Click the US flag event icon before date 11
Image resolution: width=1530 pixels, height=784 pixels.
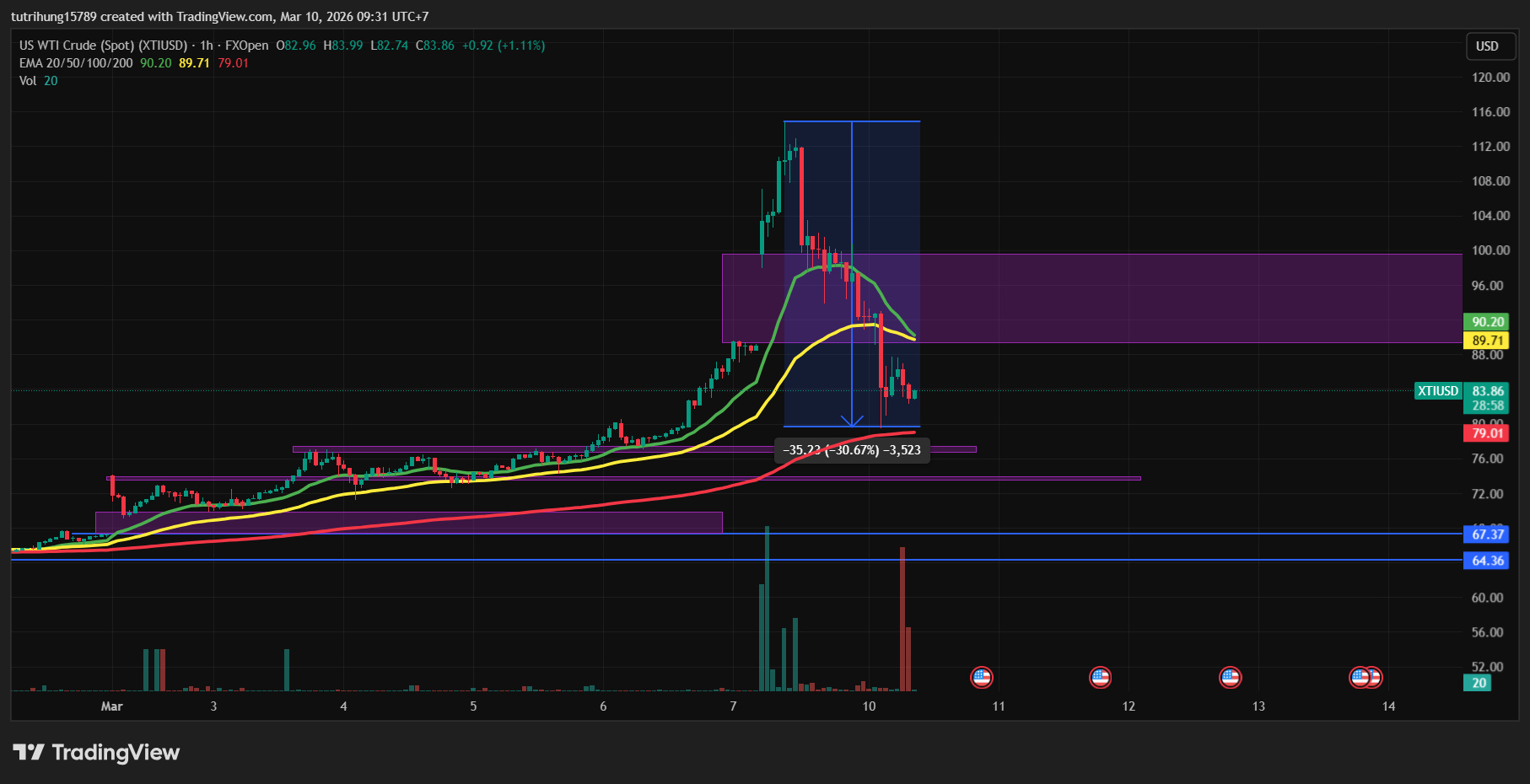[x=981, y=677]
